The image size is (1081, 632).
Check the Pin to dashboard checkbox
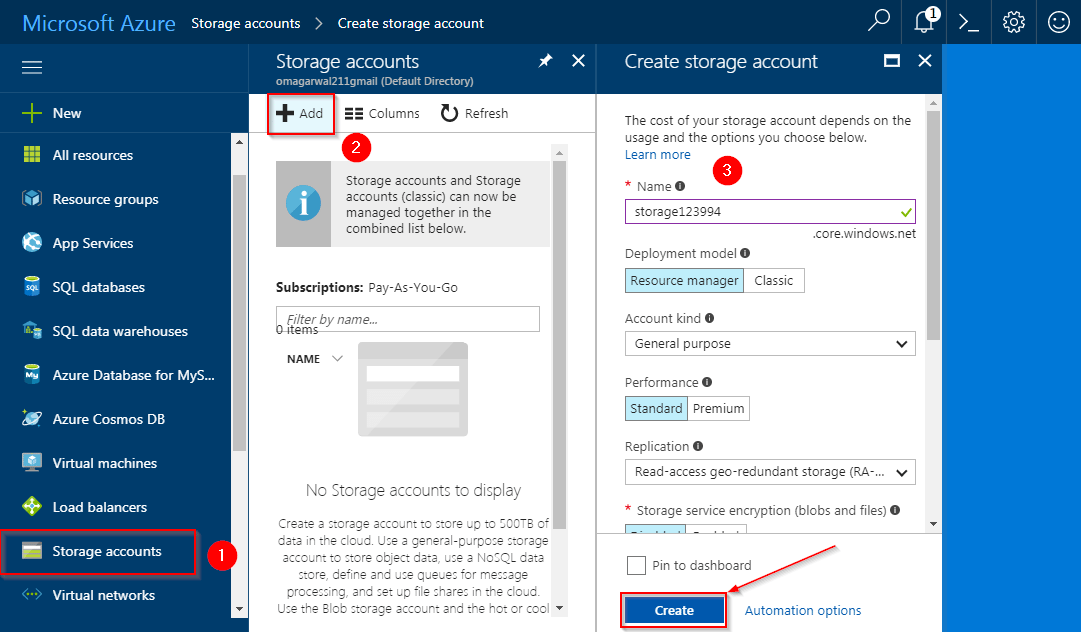point(636,565)
